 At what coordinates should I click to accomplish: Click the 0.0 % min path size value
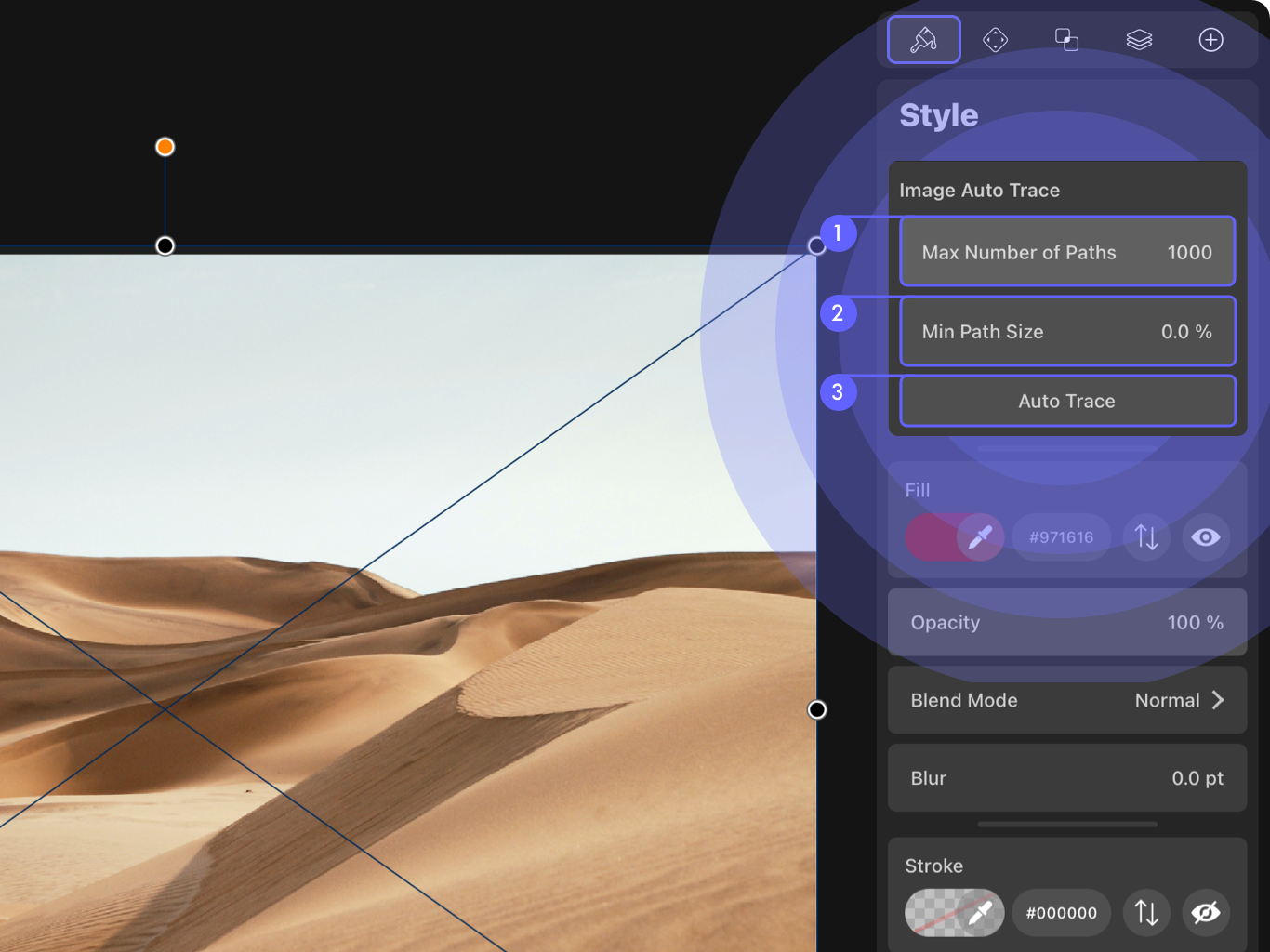click(1186, 332)
